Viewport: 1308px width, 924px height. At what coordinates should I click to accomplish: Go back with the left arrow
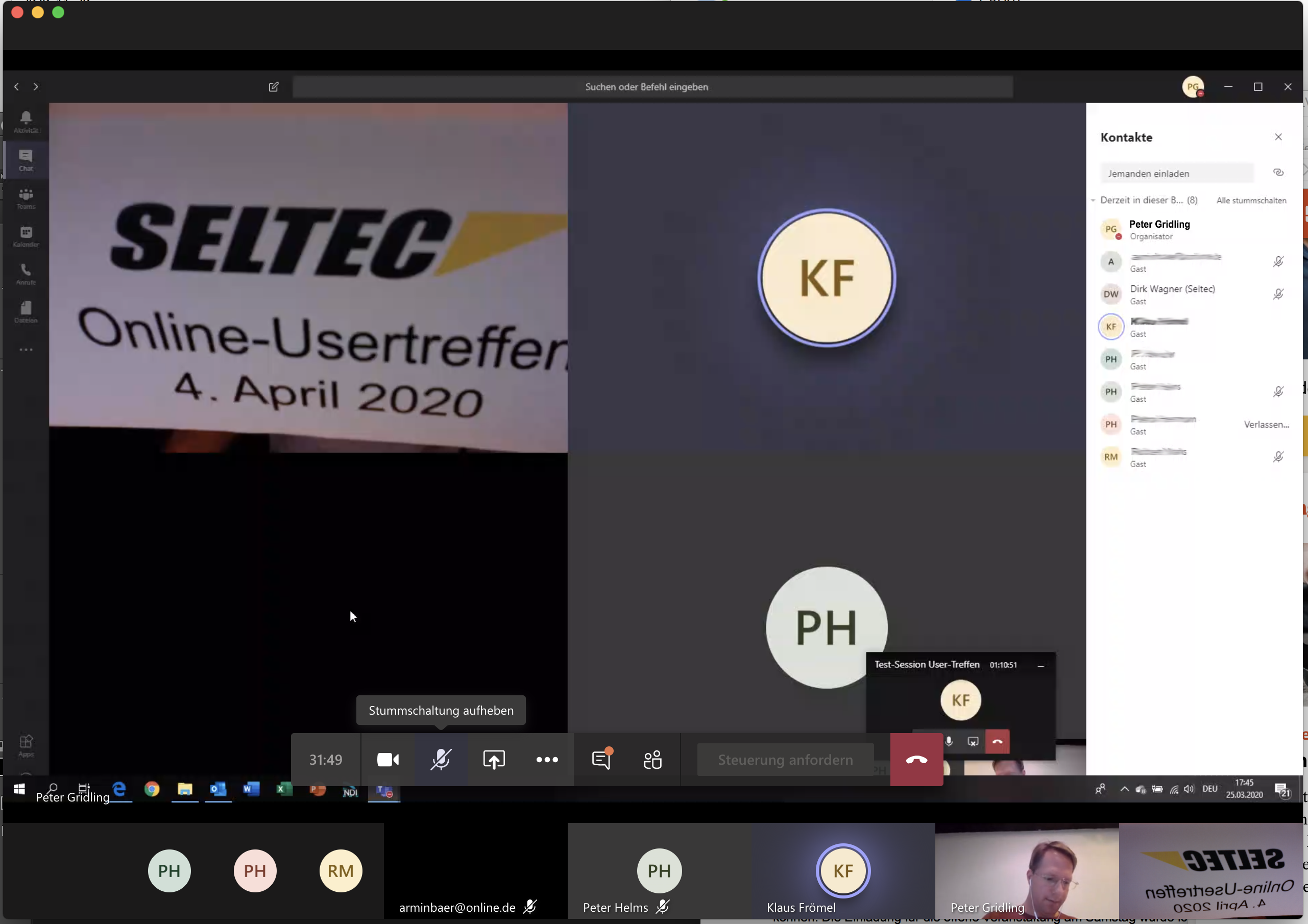click(16, 87)
